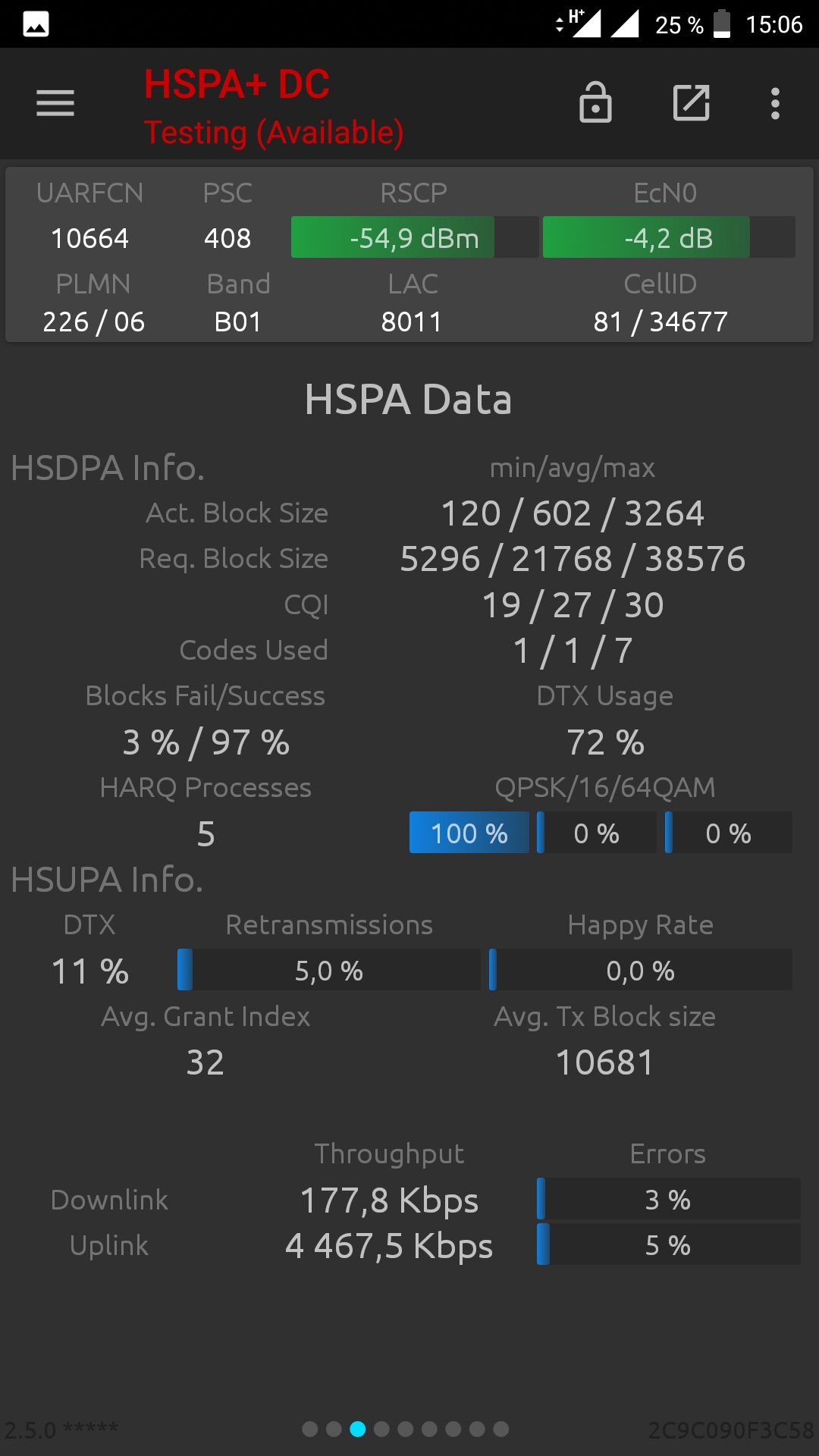Tap the QPSK 100 % modulation bar
This screenshot has width=819, height=1456.
click(x=469, y=833)
